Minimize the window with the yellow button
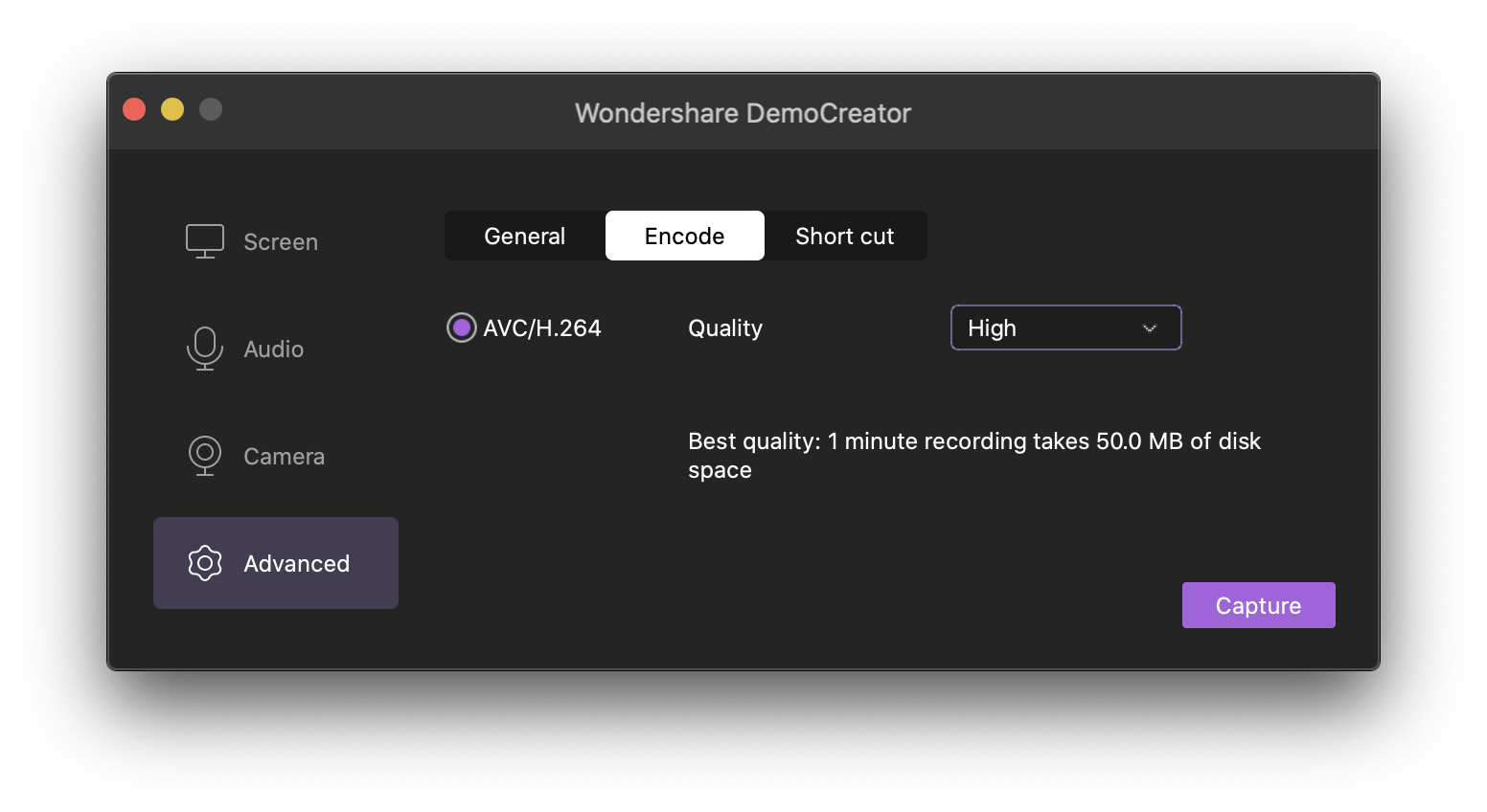The image size is (1487, 812). [172, 109]
